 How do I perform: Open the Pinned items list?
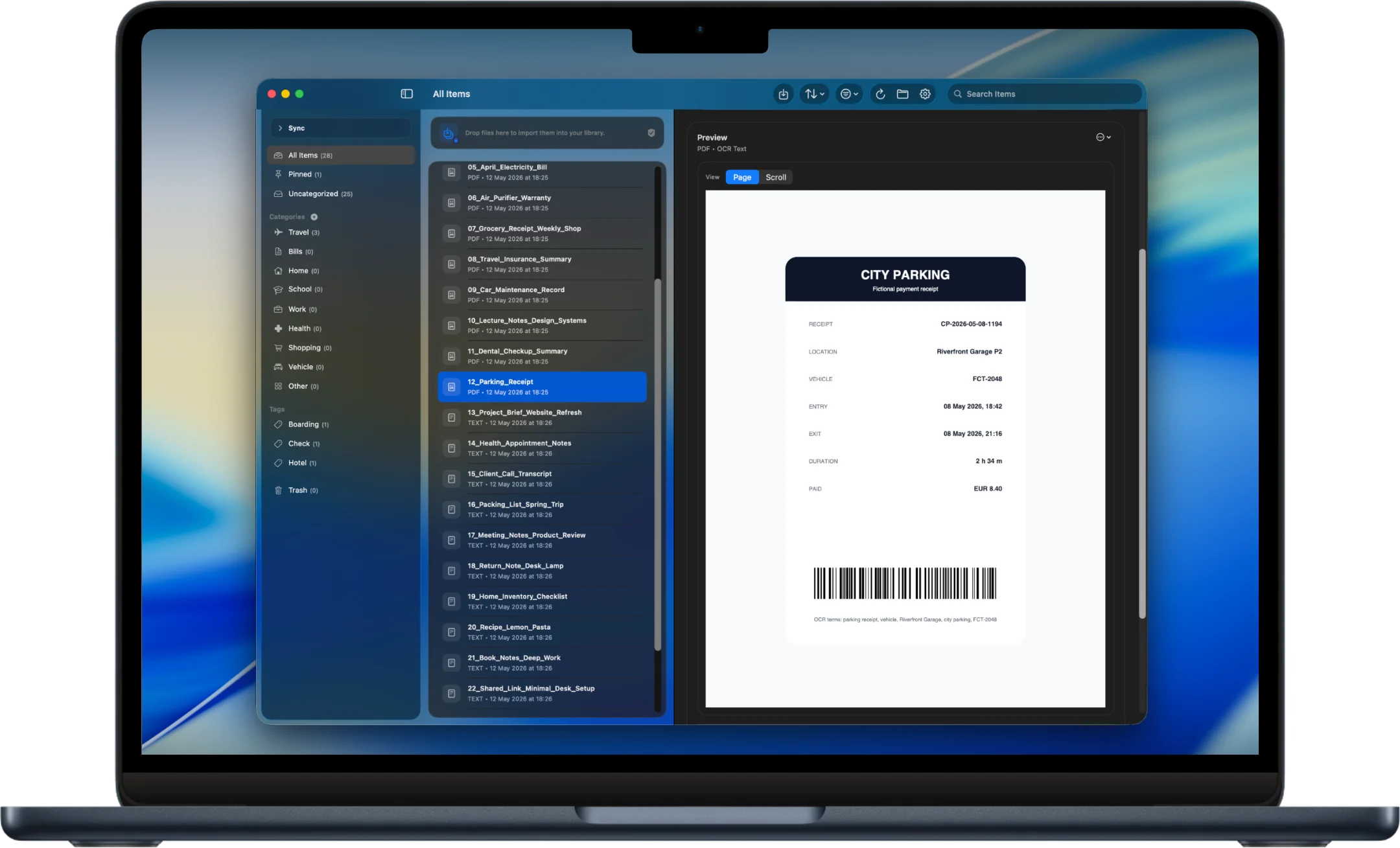[x=341, y=174]
